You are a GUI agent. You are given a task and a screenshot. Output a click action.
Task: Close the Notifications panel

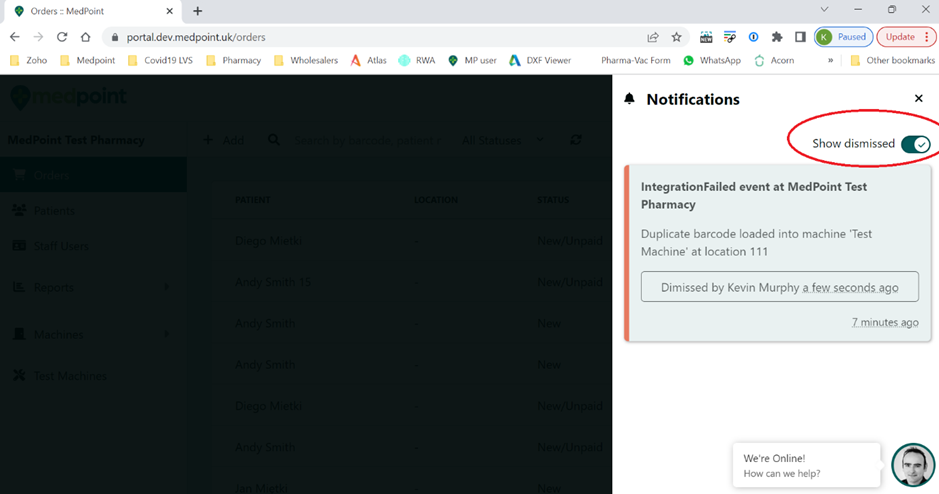(x=919, y=98)
